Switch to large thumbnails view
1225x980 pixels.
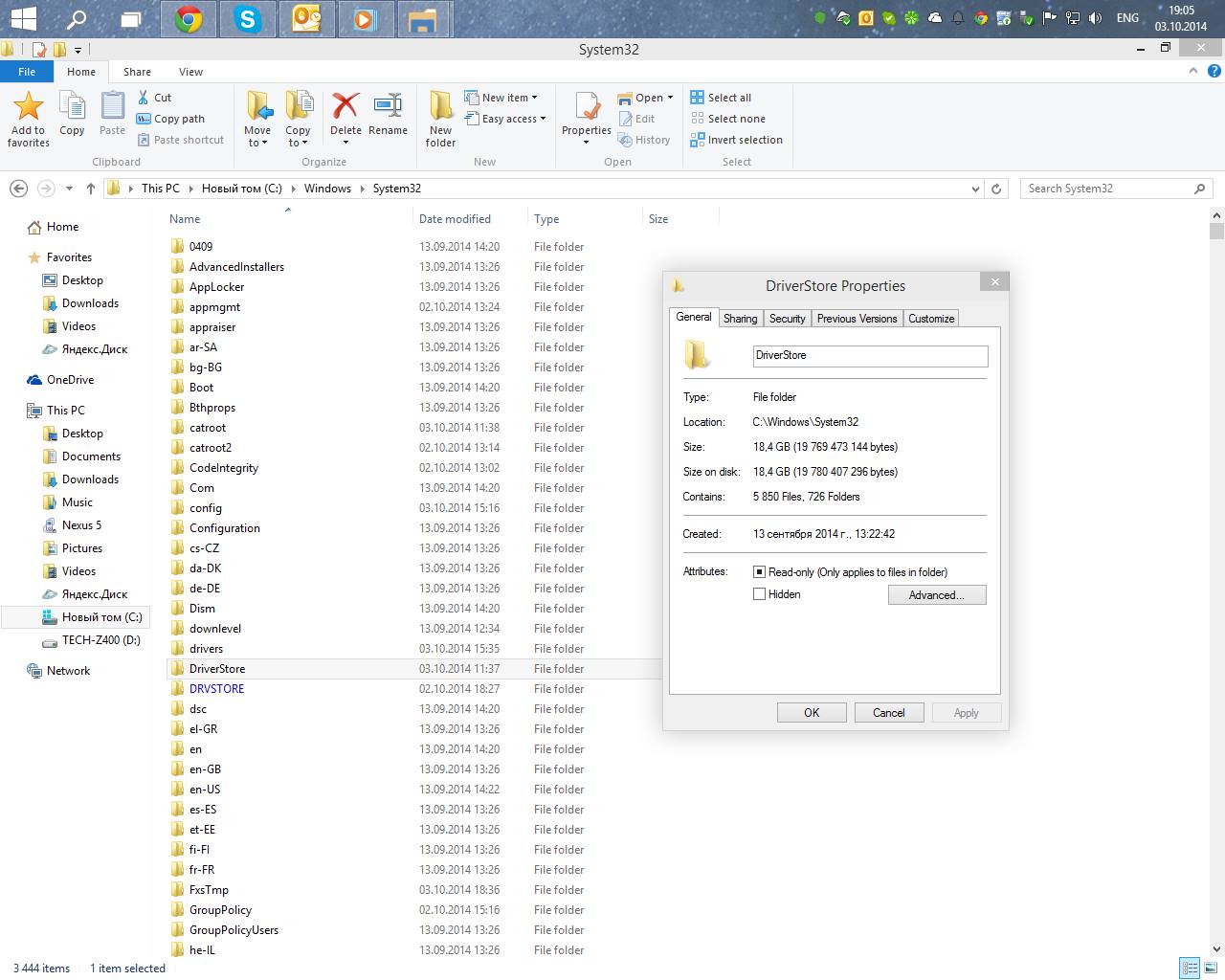point(1210,968)
